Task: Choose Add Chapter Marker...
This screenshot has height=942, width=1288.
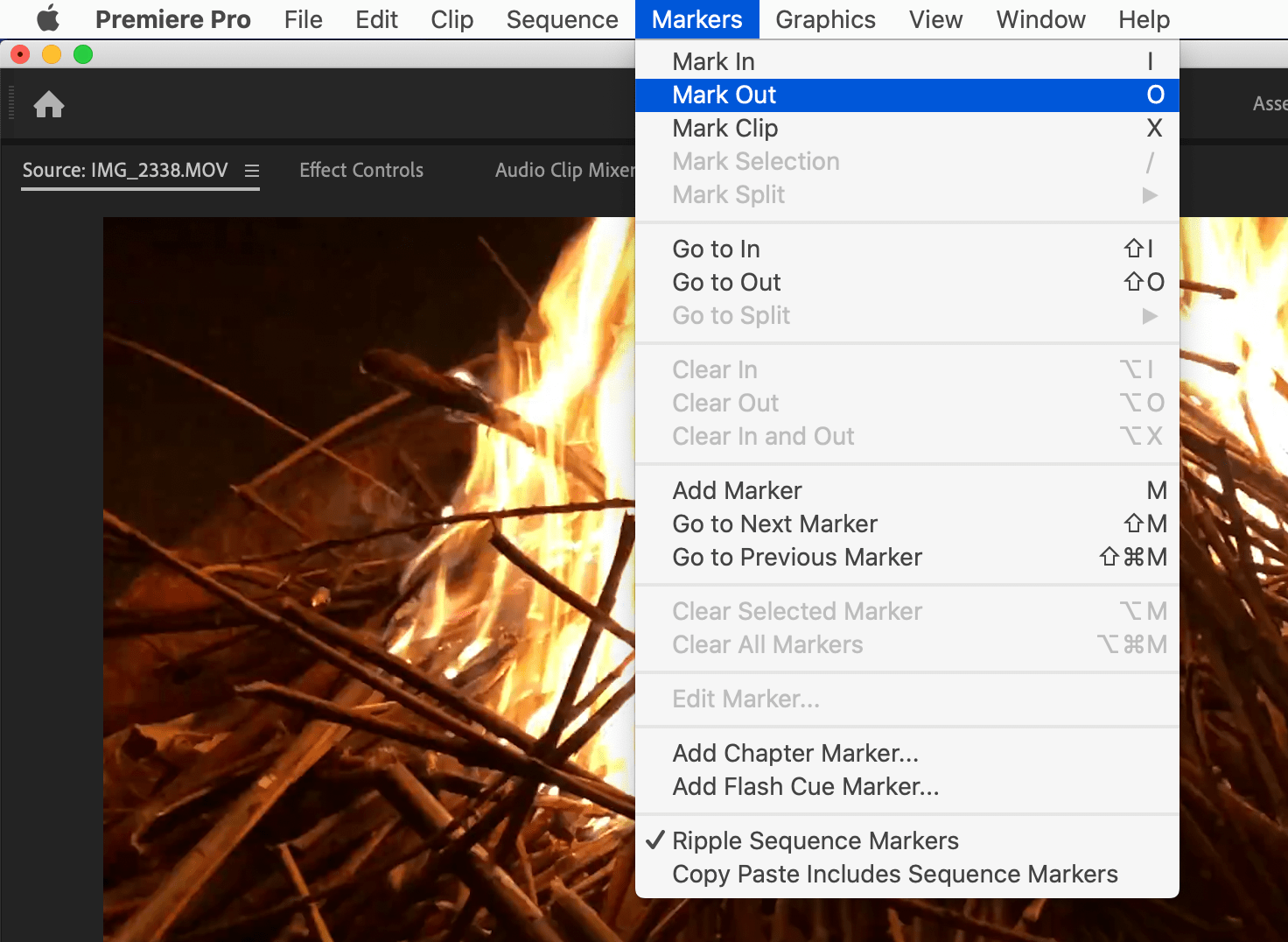Action: (907, 753)
